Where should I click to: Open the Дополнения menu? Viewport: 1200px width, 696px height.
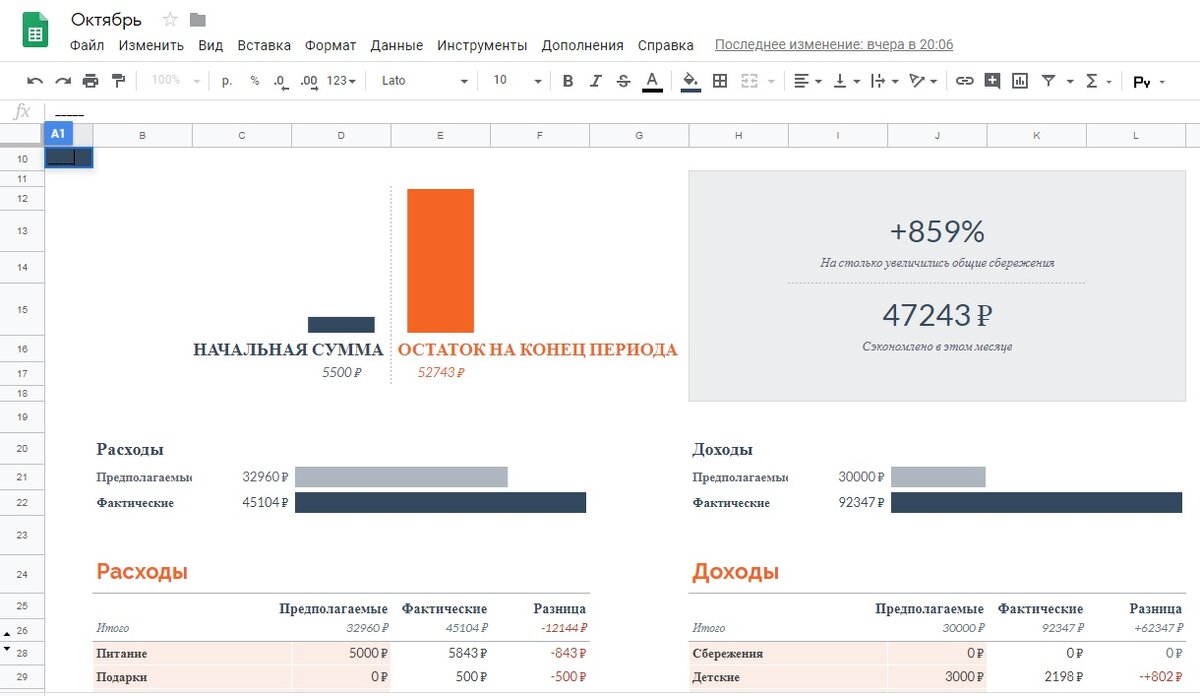pos(582,45)
